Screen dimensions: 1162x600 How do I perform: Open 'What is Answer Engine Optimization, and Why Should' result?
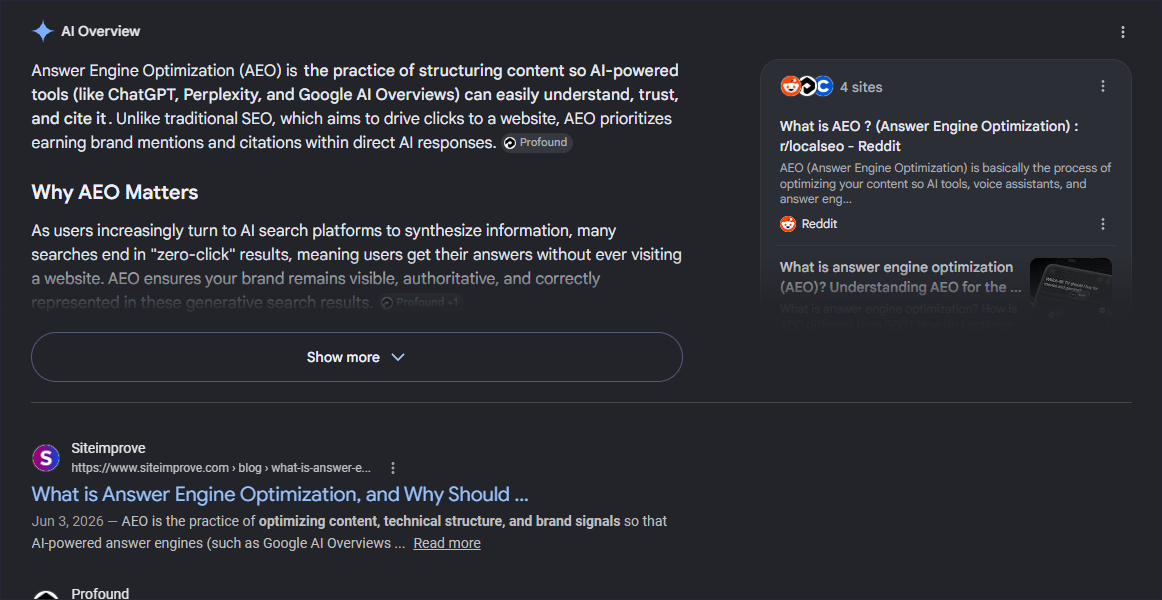[x=280, y=494]
